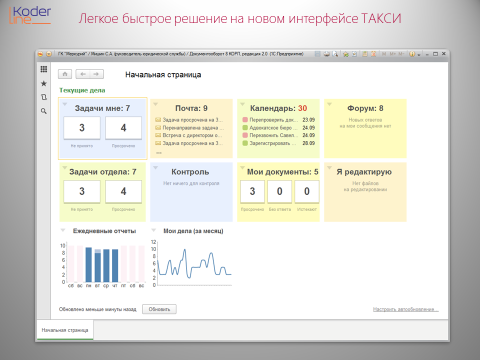Expand the Форум widget menu triangle
The image size is (480, 360).
[329, 104]
